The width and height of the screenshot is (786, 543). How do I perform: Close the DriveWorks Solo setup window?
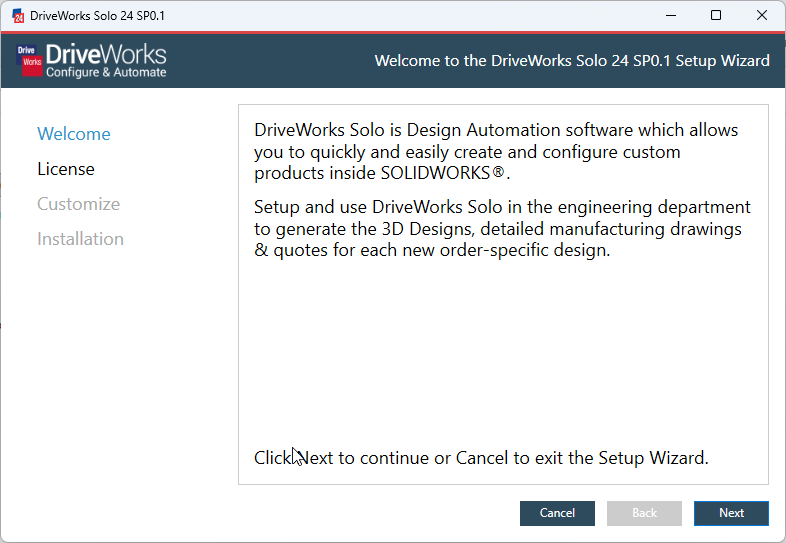[761, 16]
